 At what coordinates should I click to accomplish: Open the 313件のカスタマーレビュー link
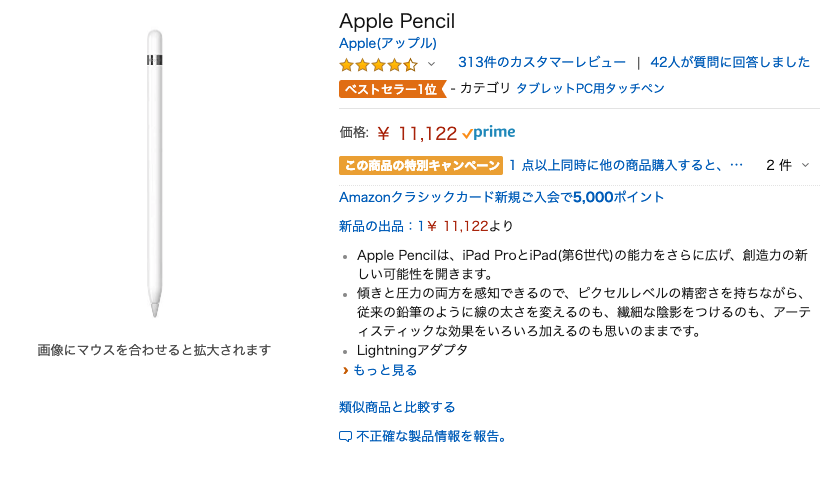pyautogui.click(x=542, y=62)
